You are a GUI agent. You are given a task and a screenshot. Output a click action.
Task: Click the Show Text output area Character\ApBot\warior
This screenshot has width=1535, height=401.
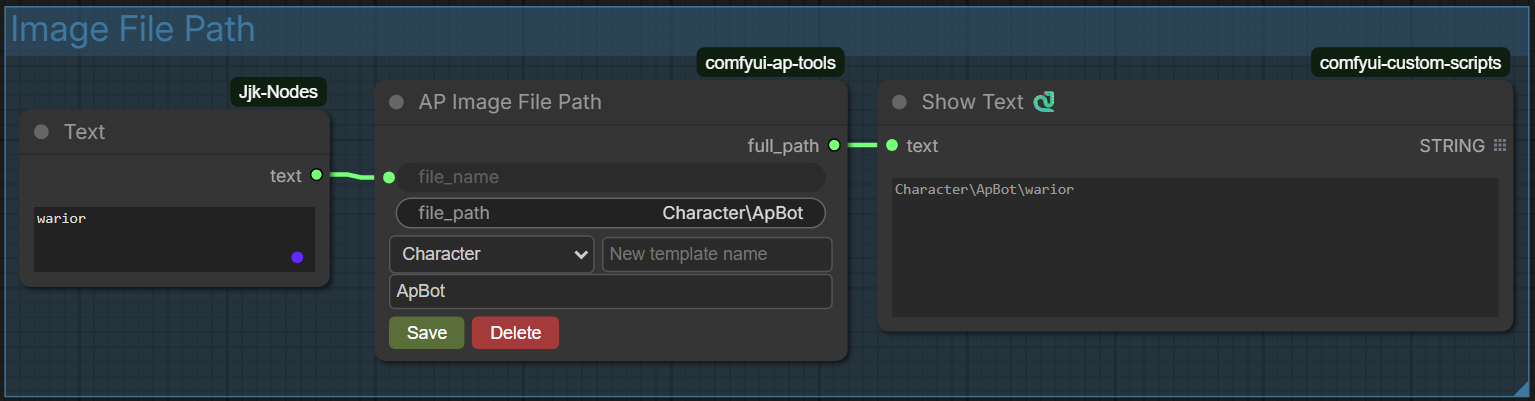1195,247
